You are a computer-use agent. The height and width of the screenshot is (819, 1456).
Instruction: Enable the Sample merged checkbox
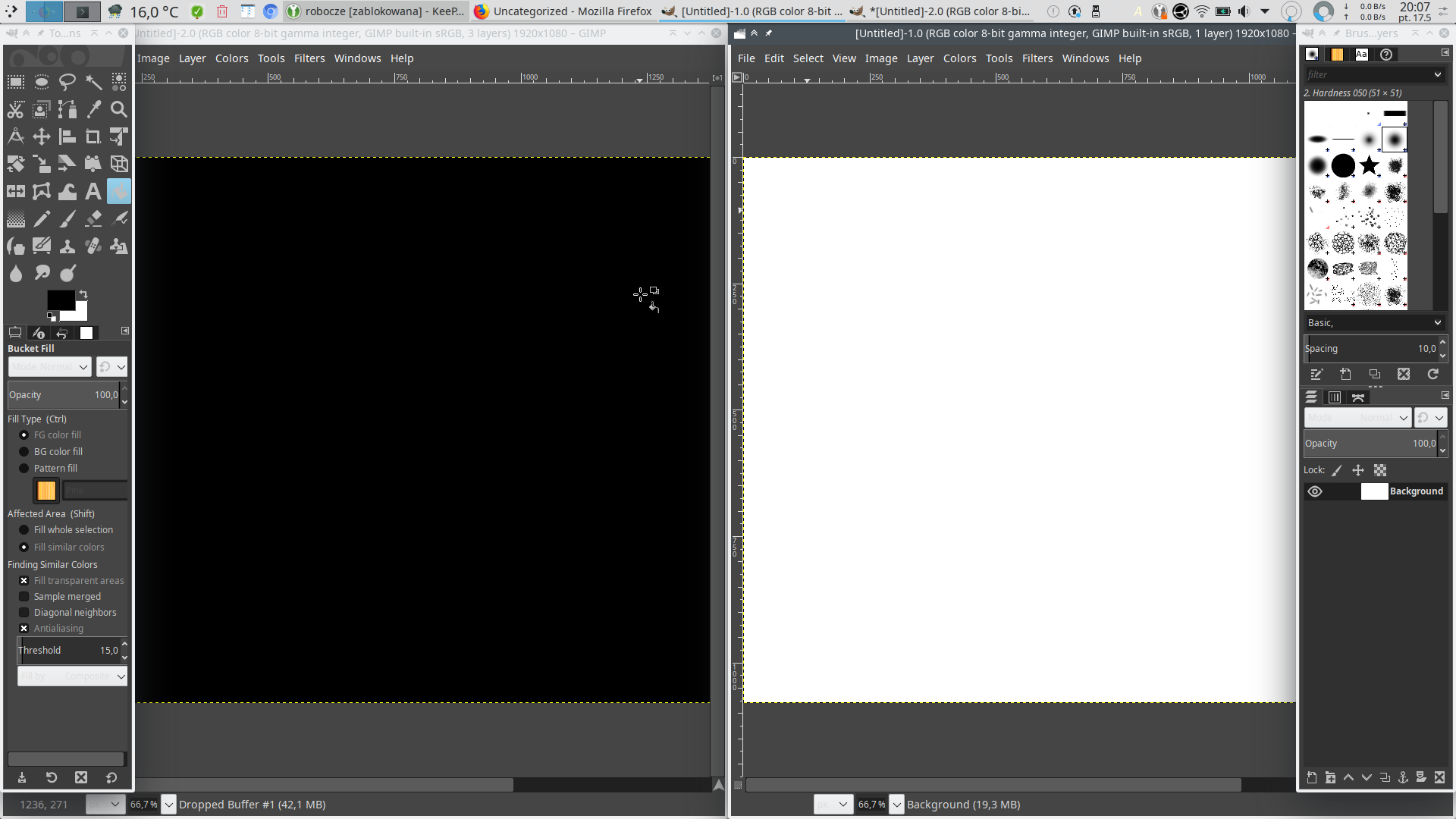24,597
